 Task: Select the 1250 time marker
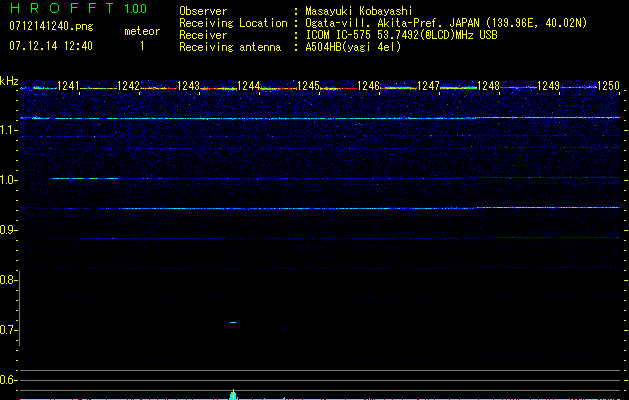click(x=609, y=87)
